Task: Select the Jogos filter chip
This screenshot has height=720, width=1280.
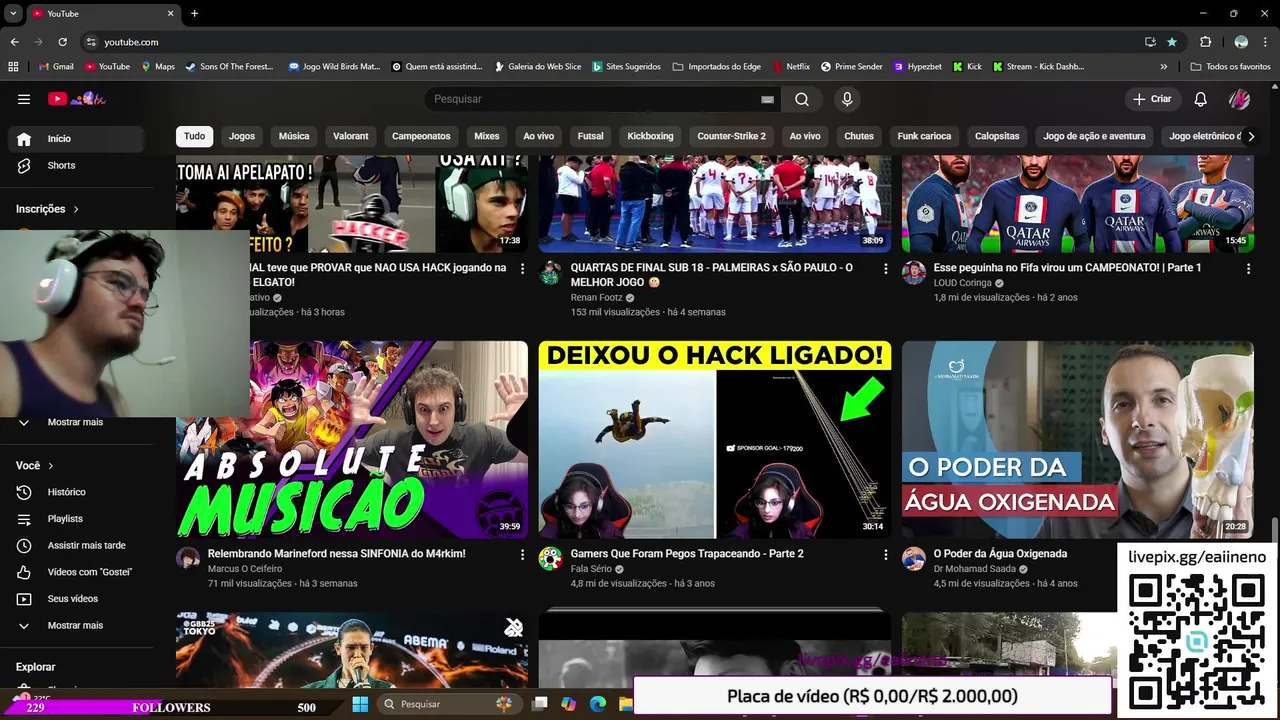Action: [x=242, y=136]
